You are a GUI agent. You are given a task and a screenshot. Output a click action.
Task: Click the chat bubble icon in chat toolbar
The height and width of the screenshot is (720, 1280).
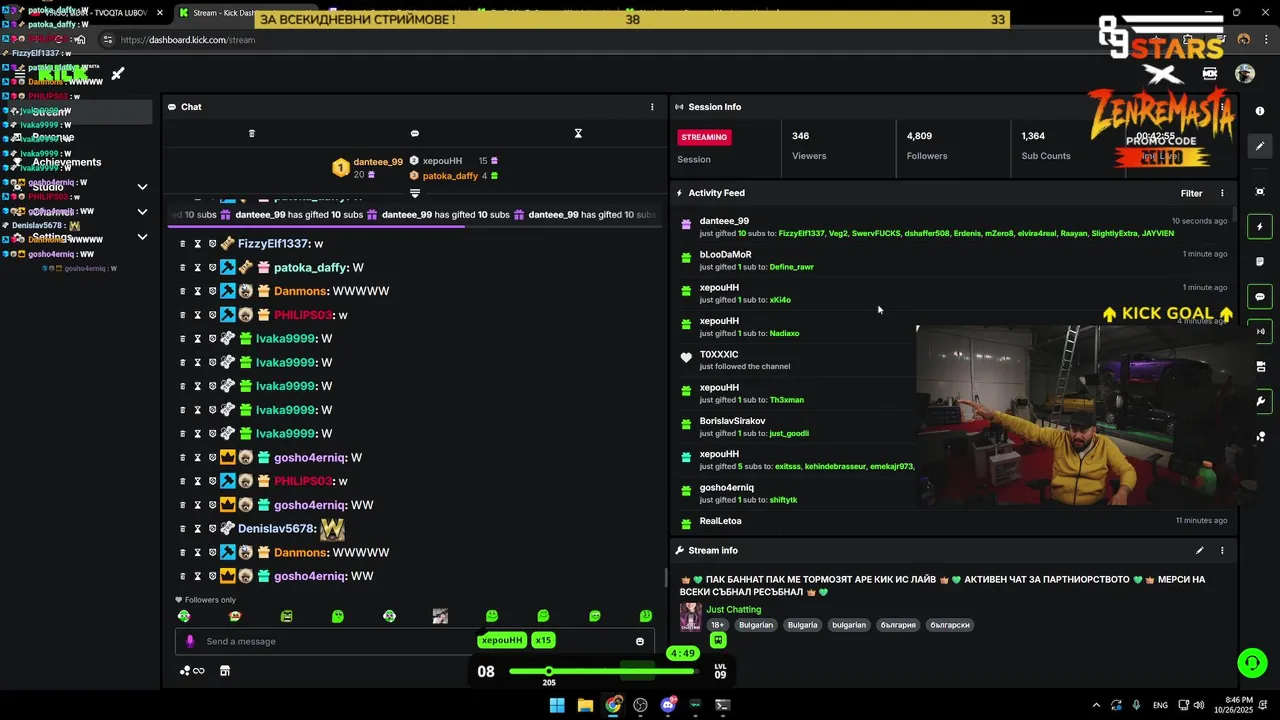415,133
